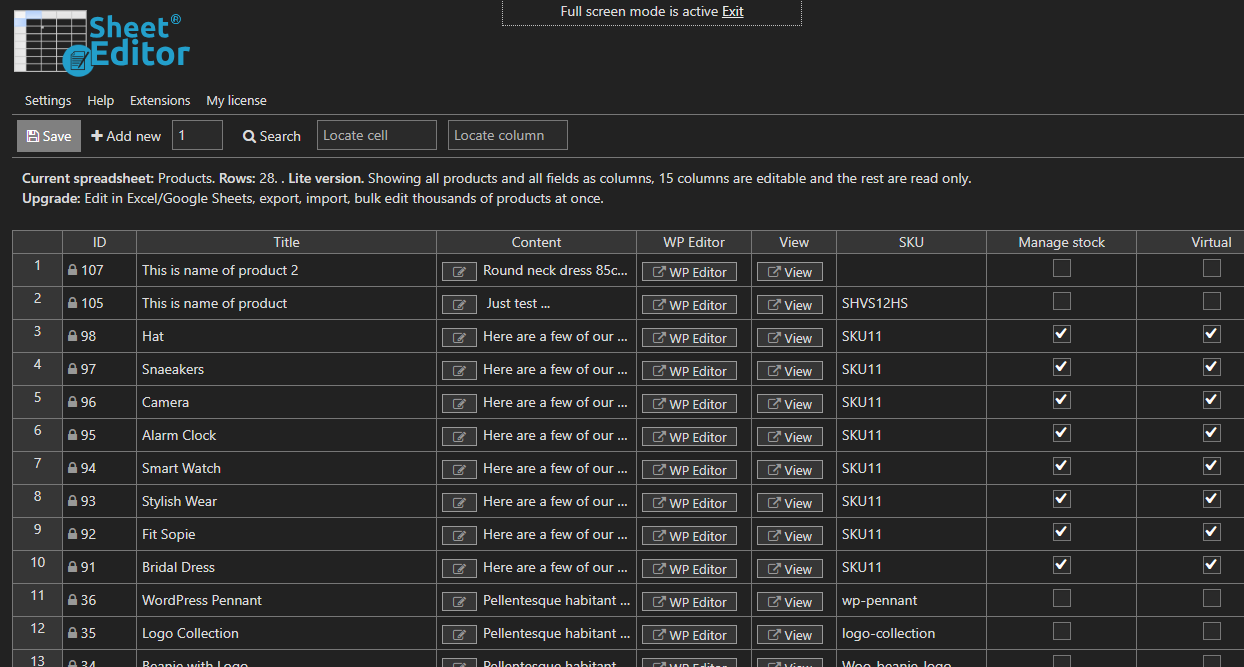Screen dimensions: 1244x667
Task: Click the Save button
Action: coord(49,136)
